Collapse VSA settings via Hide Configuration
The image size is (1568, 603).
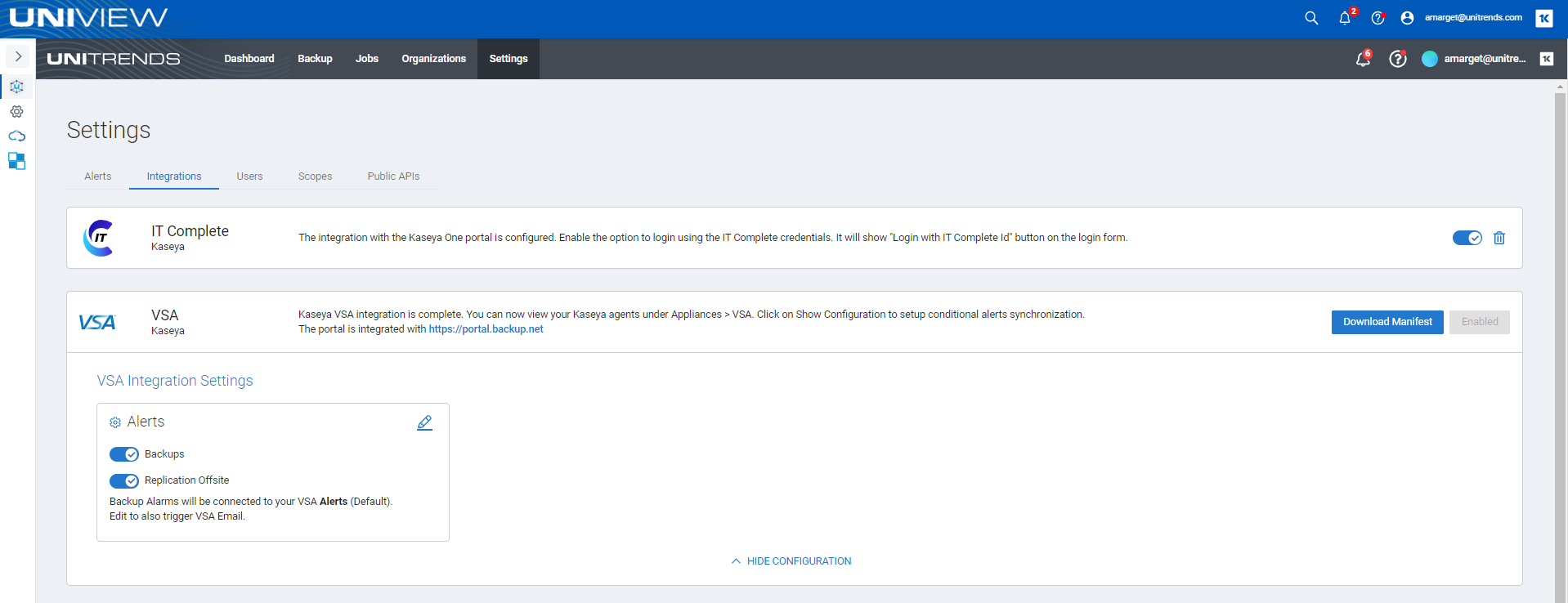791,561
